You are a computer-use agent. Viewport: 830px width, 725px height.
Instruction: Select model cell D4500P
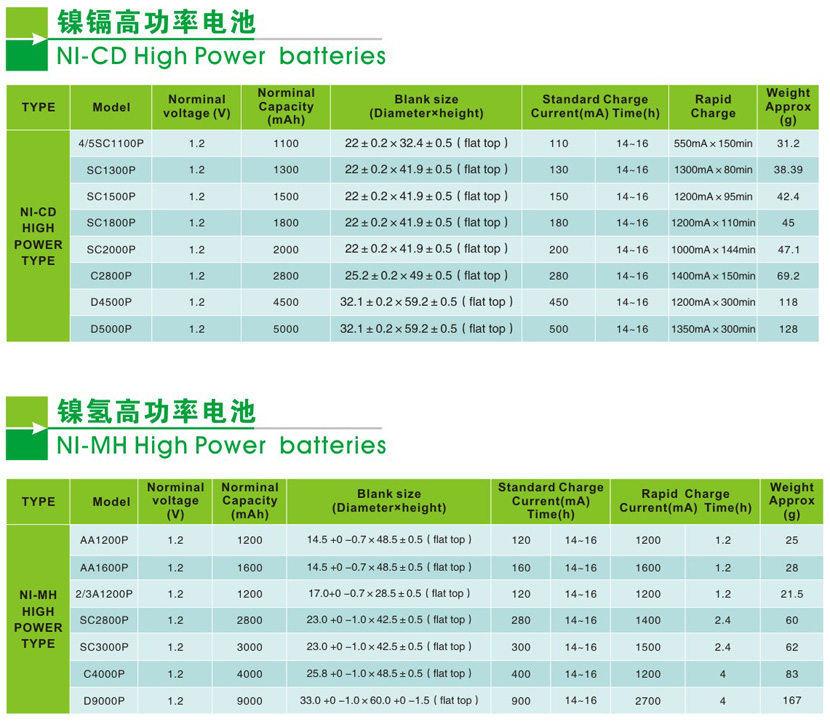(x=111, y=302)
